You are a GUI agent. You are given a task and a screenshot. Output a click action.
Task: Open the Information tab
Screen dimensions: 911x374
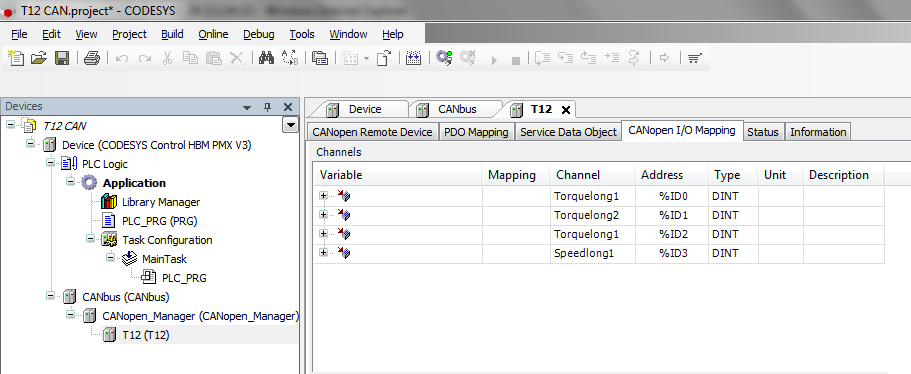pyautogui.click(x=817, y=132)
